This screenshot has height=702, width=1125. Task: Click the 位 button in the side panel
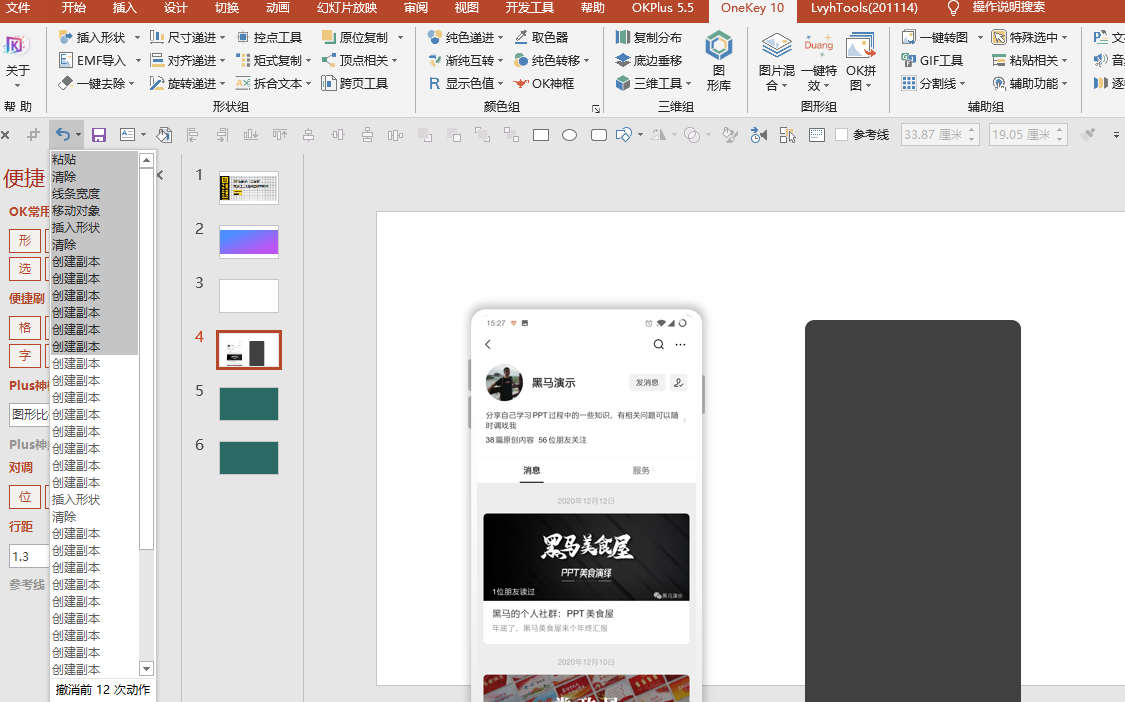(x=25, y=497)
